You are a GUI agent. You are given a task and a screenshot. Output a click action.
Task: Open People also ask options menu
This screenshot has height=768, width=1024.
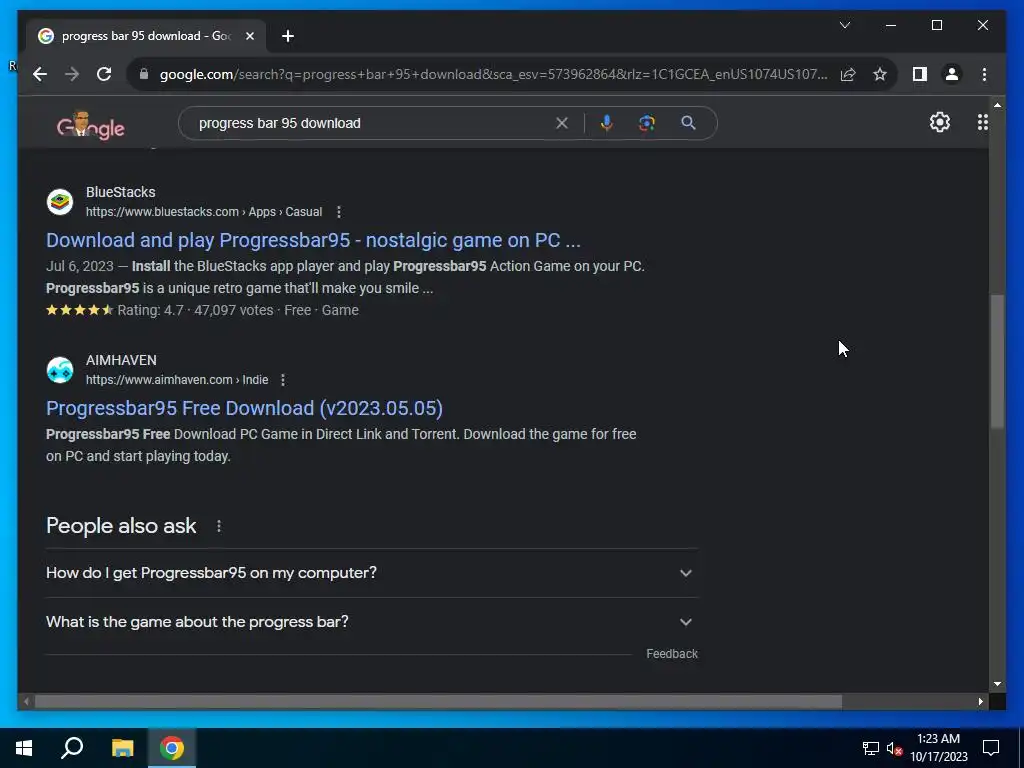pos(219,526)
